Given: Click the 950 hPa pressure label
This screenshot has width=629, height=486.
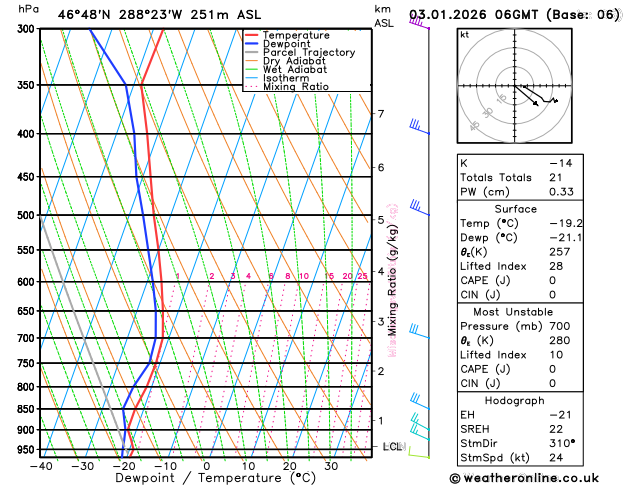Looking at the screenshot, I should click(28, 450).
